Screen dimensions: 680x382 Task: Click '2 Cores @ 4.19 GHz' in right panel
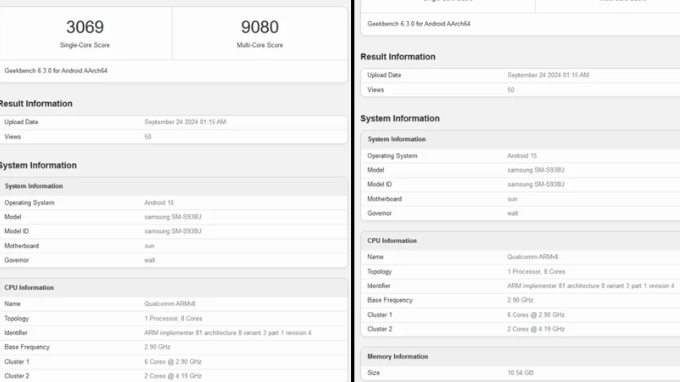point(536,329)
